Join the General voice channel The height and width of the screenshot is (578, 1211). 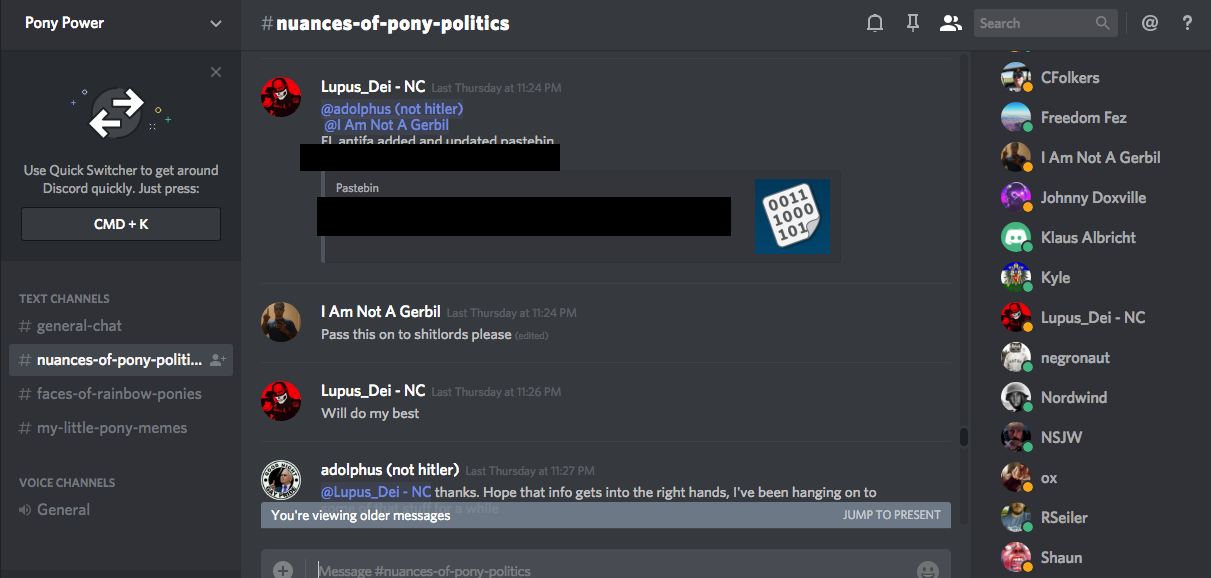point(63,510)
